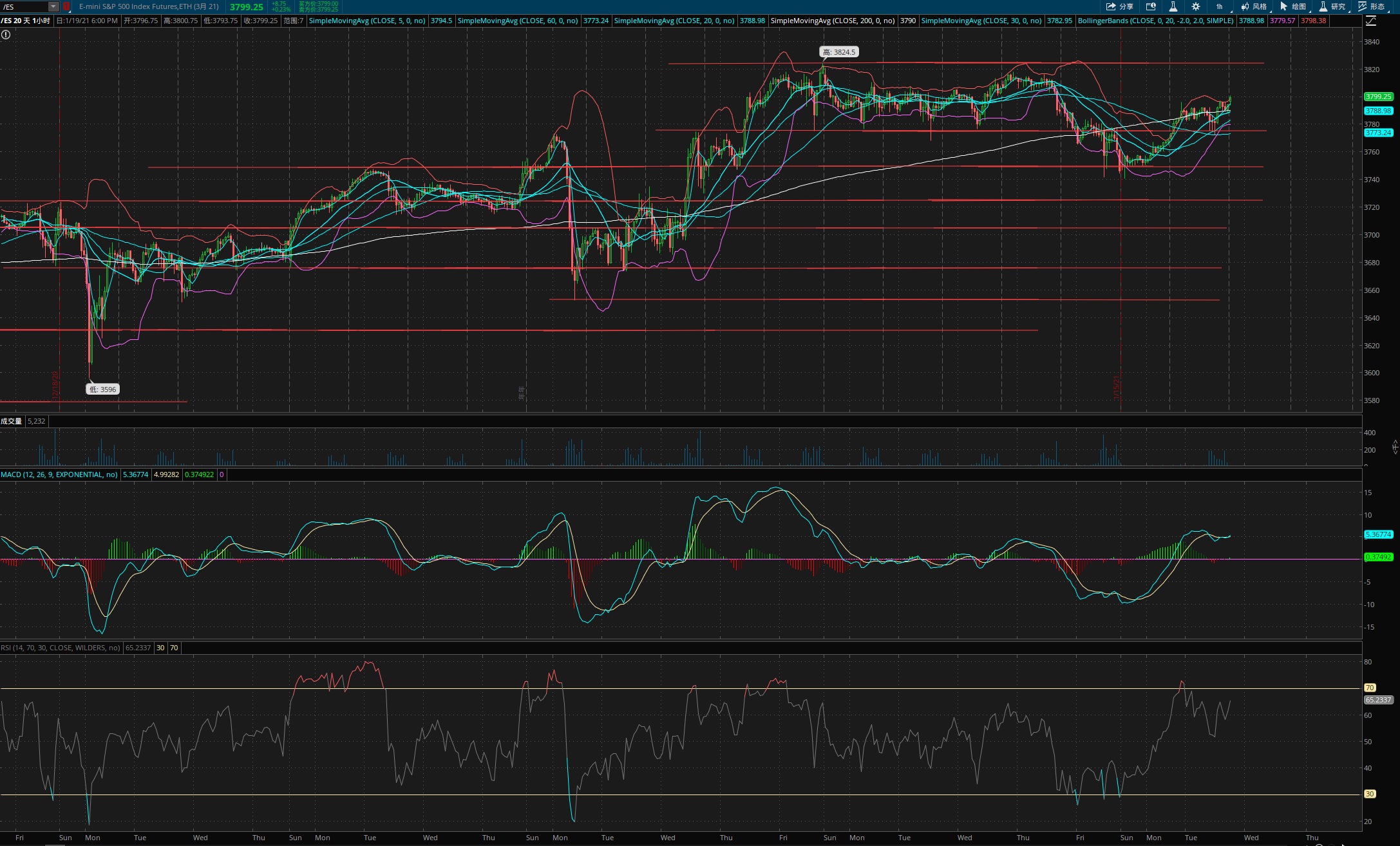Click the 低: 3596 low price bubble
The width and height of the screenshot is (1400, 846).
pos(103,389)
